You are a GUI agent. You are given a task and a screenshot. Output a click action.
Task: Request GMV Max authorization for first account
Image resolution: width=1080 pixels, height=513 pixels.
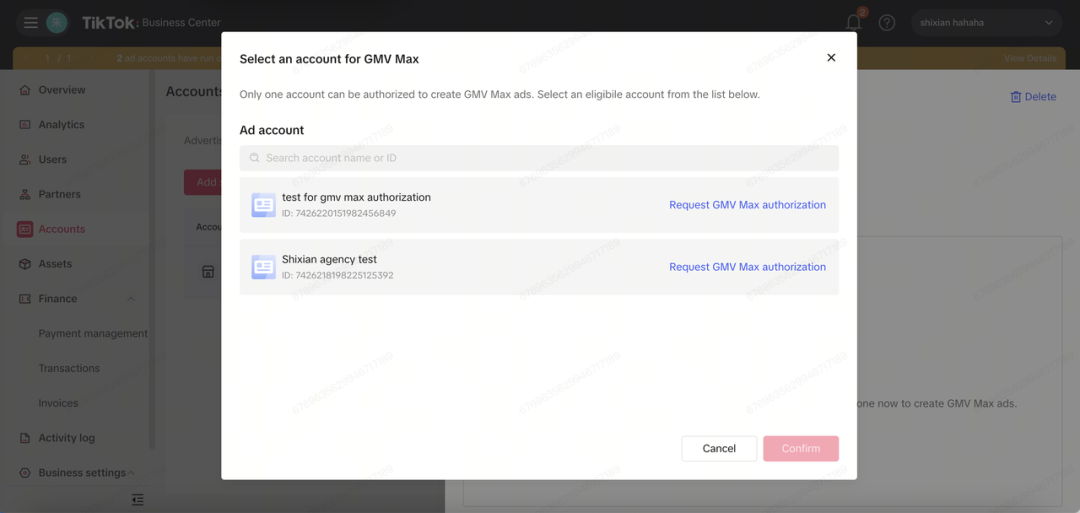click(747, 205)
